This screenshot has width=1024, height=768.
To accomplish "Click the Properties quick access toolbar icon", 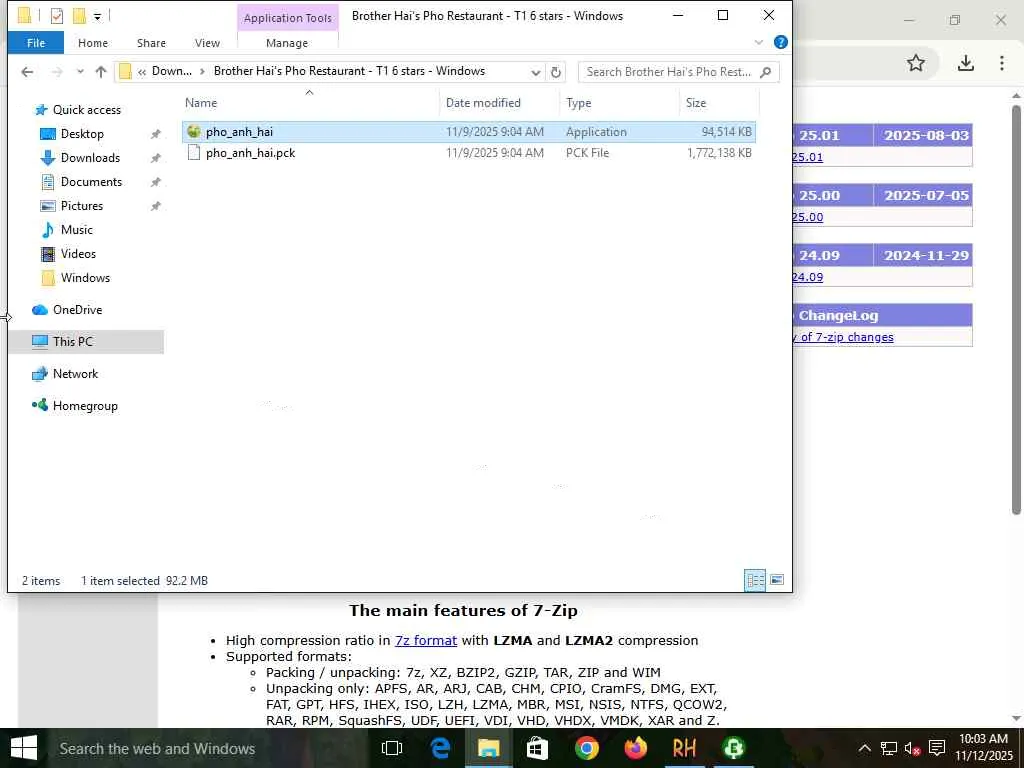I will click(57, 16).
